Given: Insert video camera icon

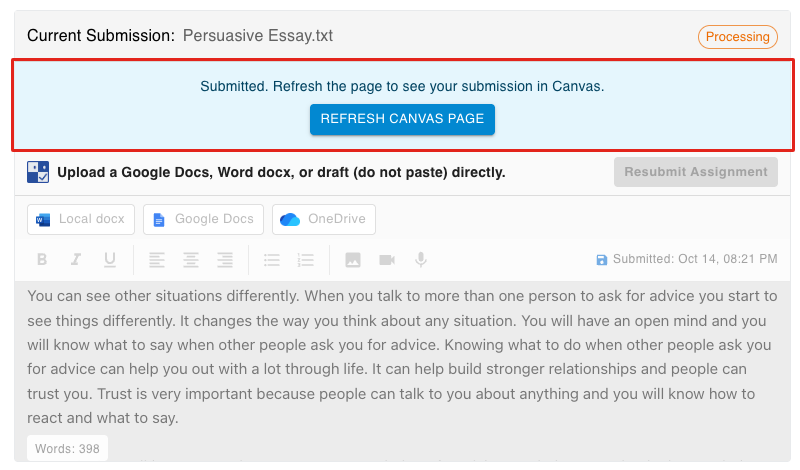Looking at the screenshot, I should [x=387, y=260].
